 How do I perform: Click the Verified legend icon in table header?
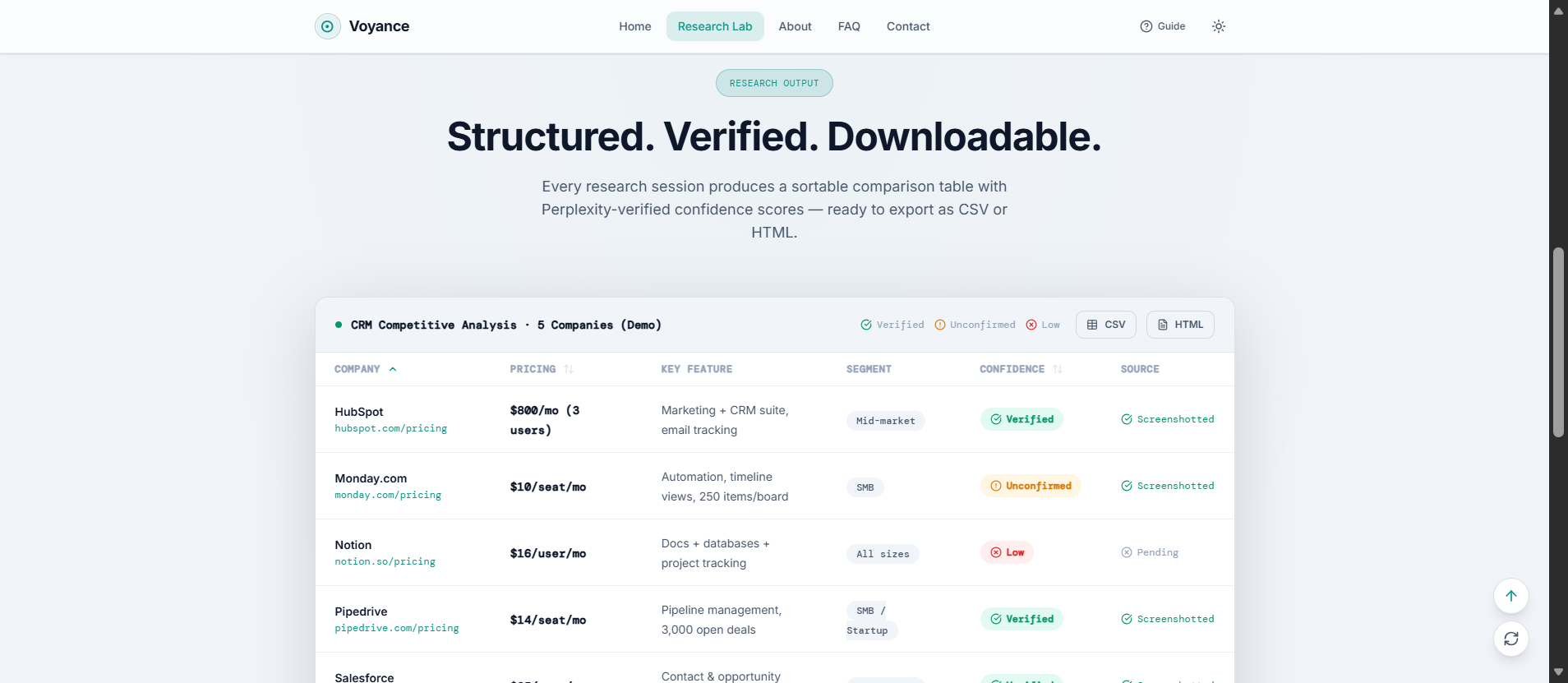866,325
